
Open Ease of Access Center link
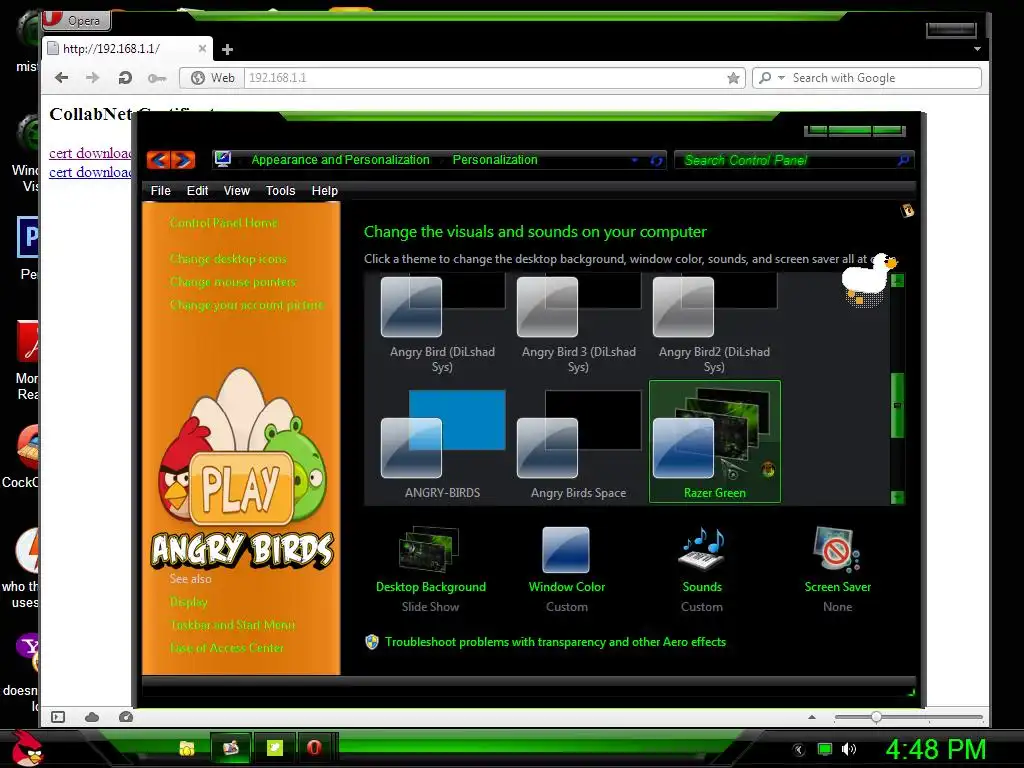[x=227, y=648]
